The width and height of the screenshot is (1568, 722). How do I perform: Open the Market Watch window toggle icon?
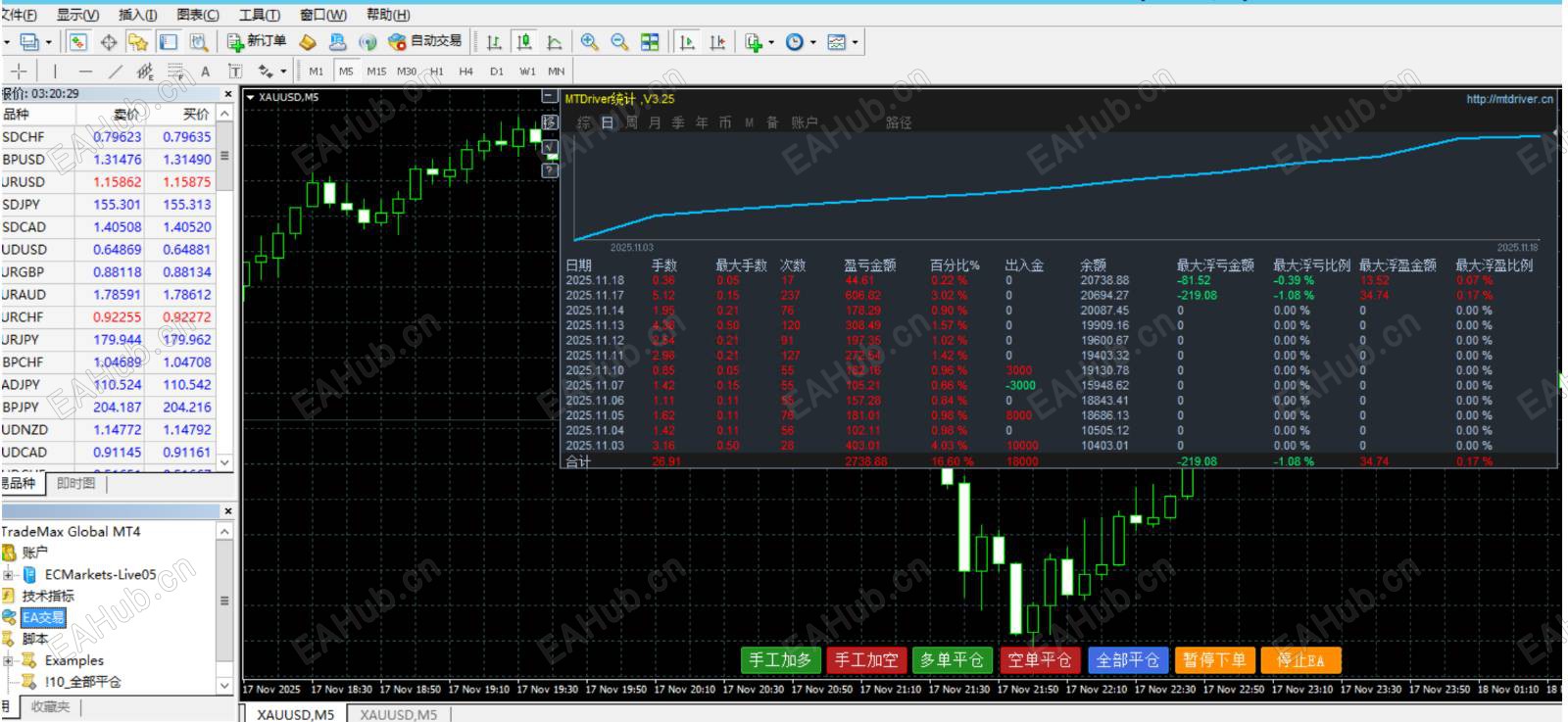78,42
